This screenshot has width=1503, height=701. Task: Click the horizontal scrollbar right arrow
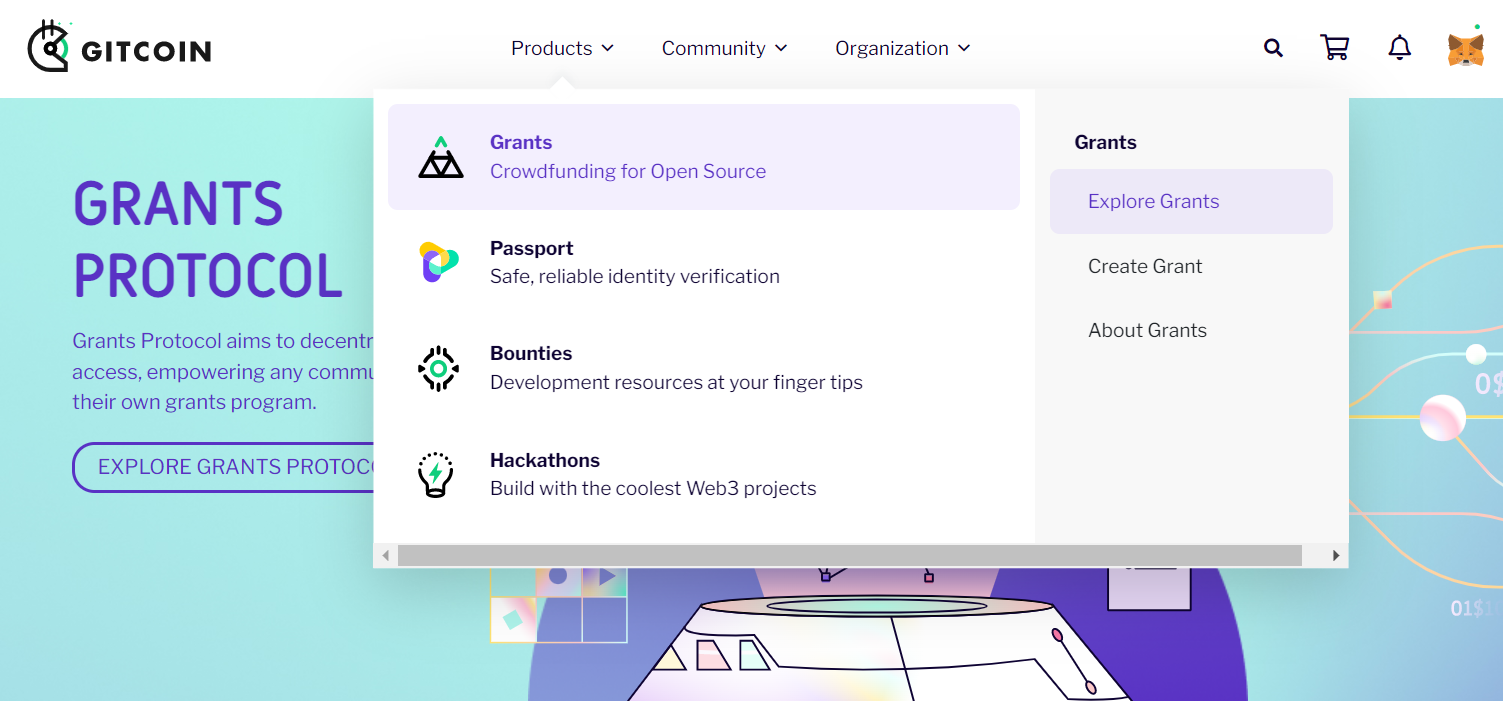pos(1336,555)
